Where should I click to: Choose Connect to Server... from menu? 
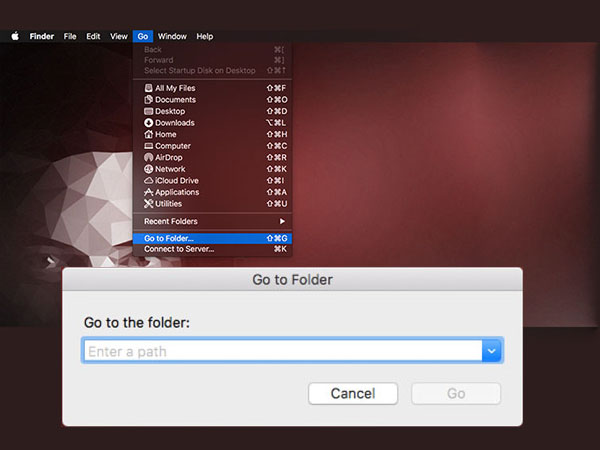[x=179, y=249]
